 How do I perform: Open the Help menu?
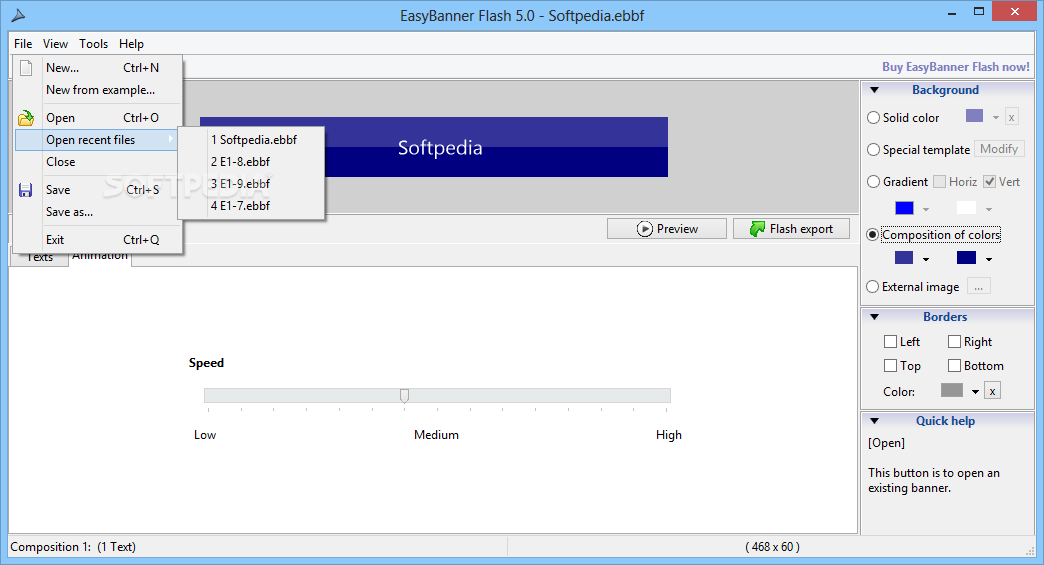(131, 44)
